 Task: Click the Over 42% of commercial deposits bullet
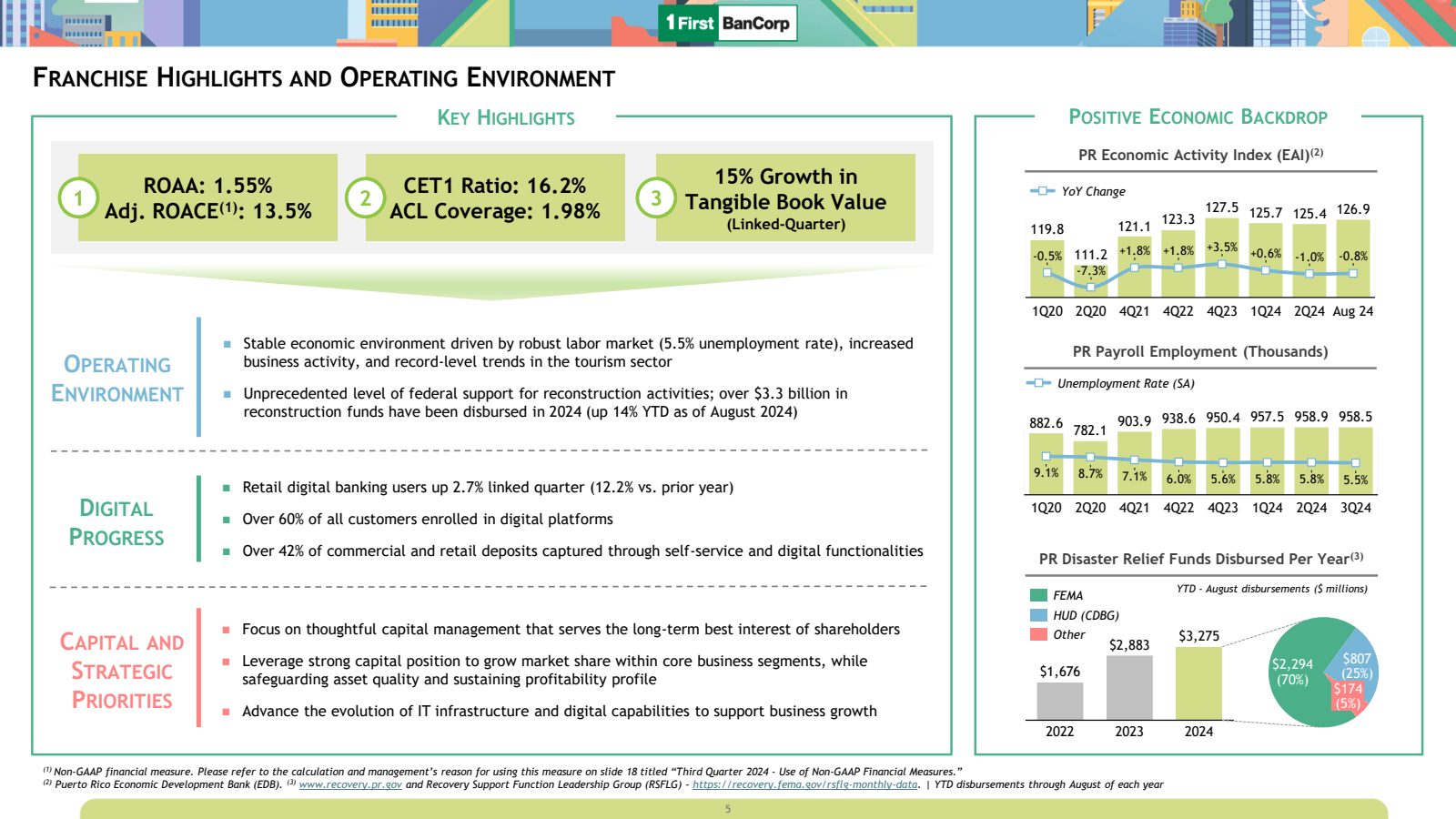[x=582, y=551]
